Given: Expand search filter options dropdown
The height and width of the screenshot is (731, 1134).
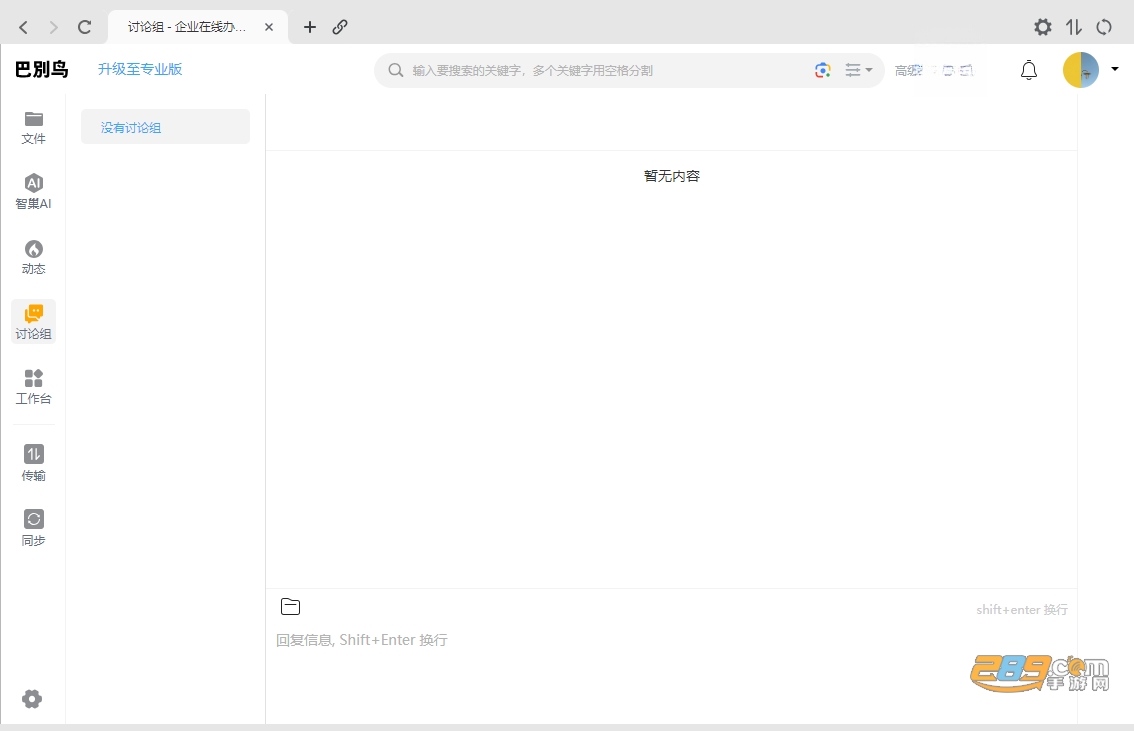Looking at the screenshot, I should (858, 70).
